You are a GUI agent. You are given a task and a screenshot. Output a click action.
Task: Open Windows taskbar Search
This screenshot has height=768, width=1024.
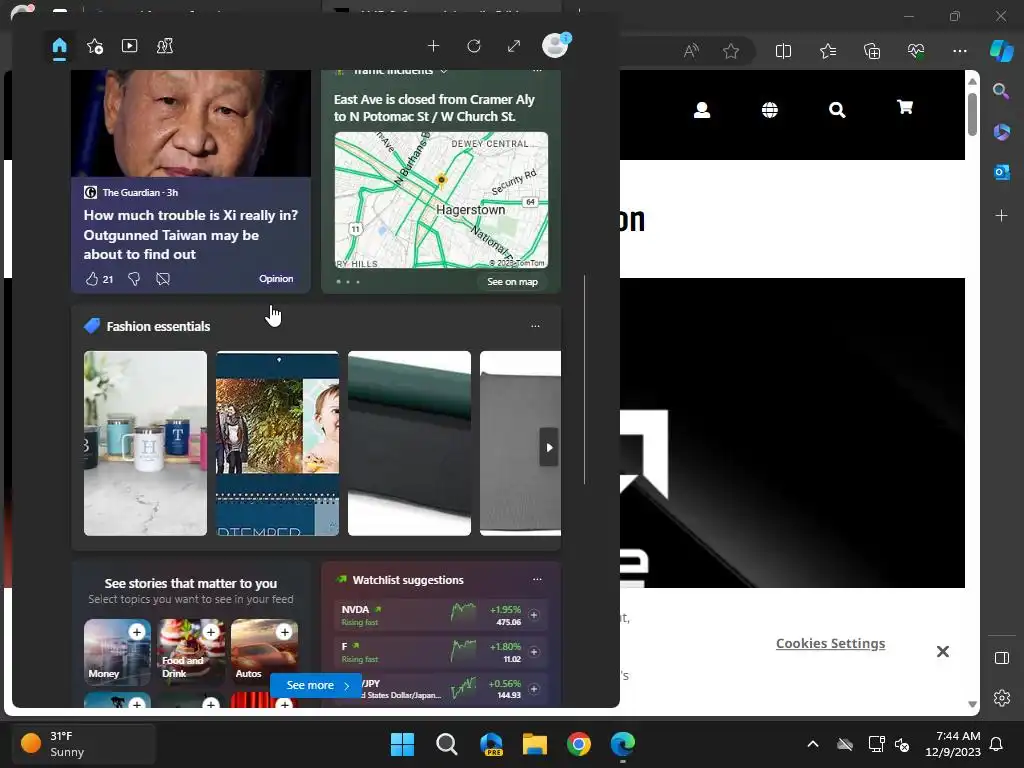pos(447,744)
